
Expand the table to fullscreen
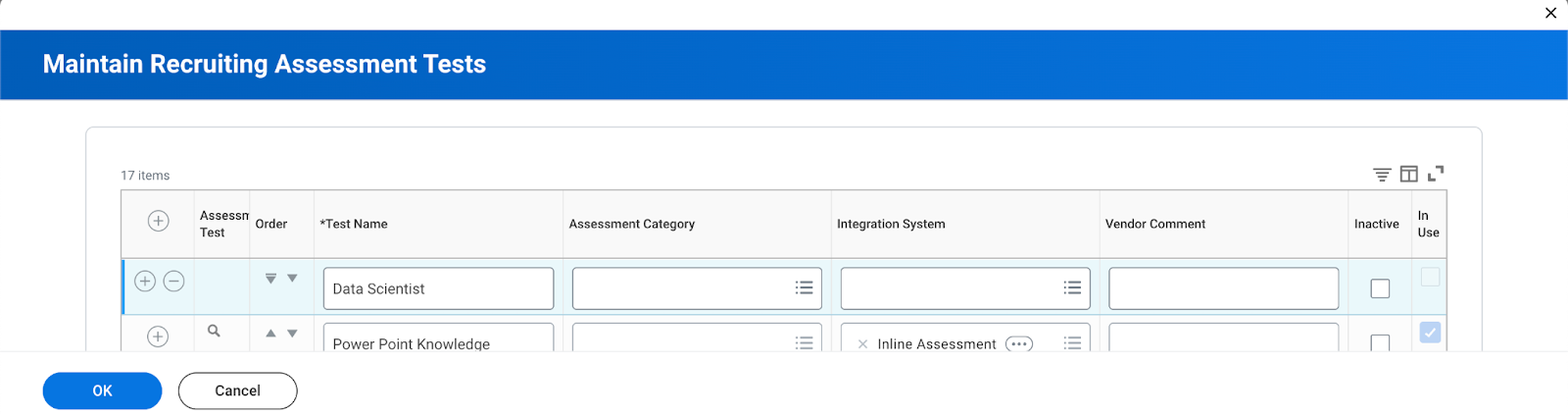(x=1436, y=174)
